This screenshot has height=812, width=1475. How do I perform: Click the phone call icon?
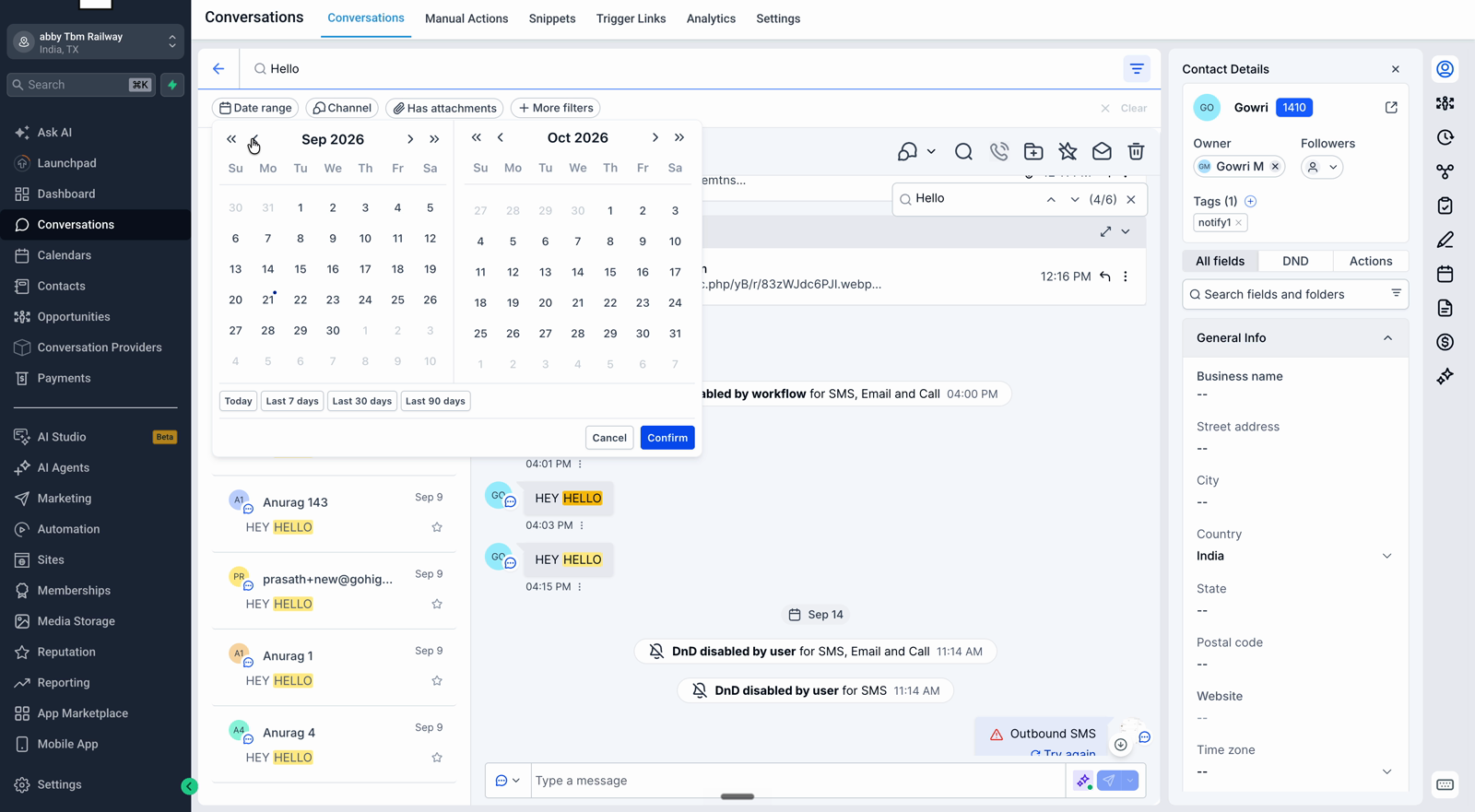(998, 151)
